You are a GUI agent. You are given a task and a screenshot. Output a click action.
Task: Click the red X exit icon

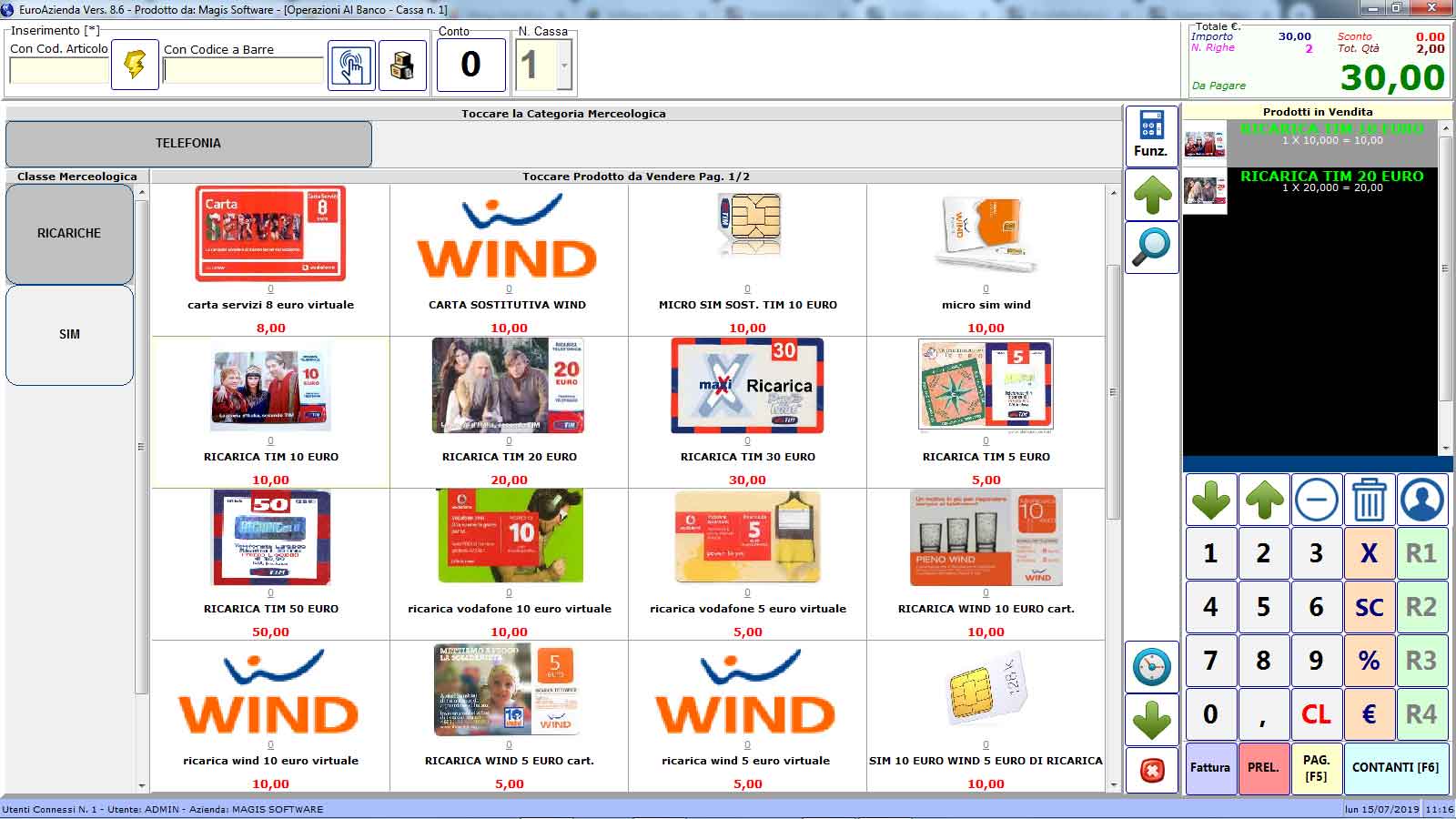click(x=1151, y=772)
